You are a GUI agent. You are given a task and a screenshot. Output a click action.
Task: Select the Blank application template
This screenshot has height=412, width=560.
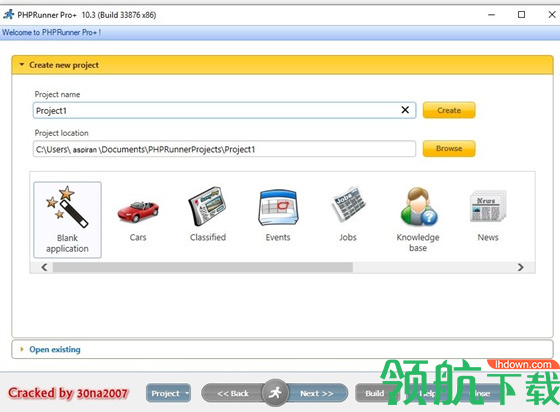point(67,220)
